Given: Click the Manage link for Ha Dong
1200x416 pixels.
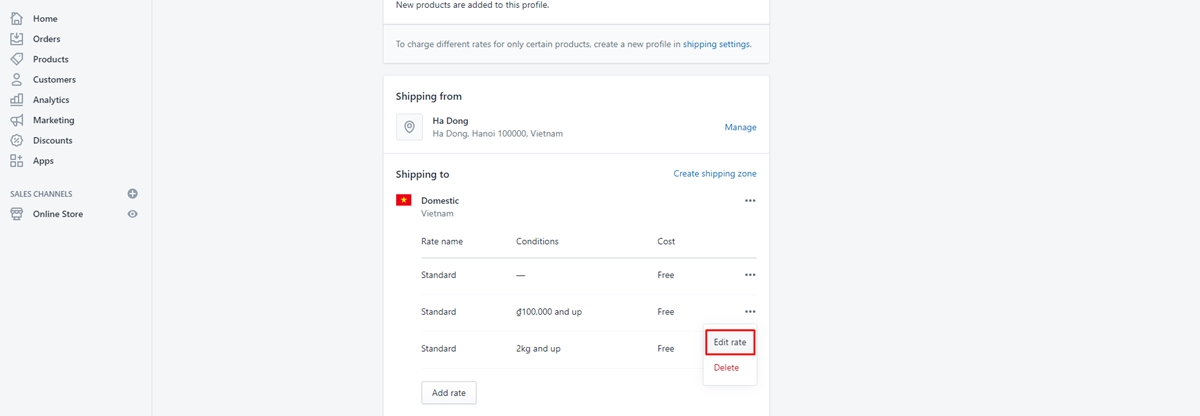Looking at the screenshot, I should point(741,127).
